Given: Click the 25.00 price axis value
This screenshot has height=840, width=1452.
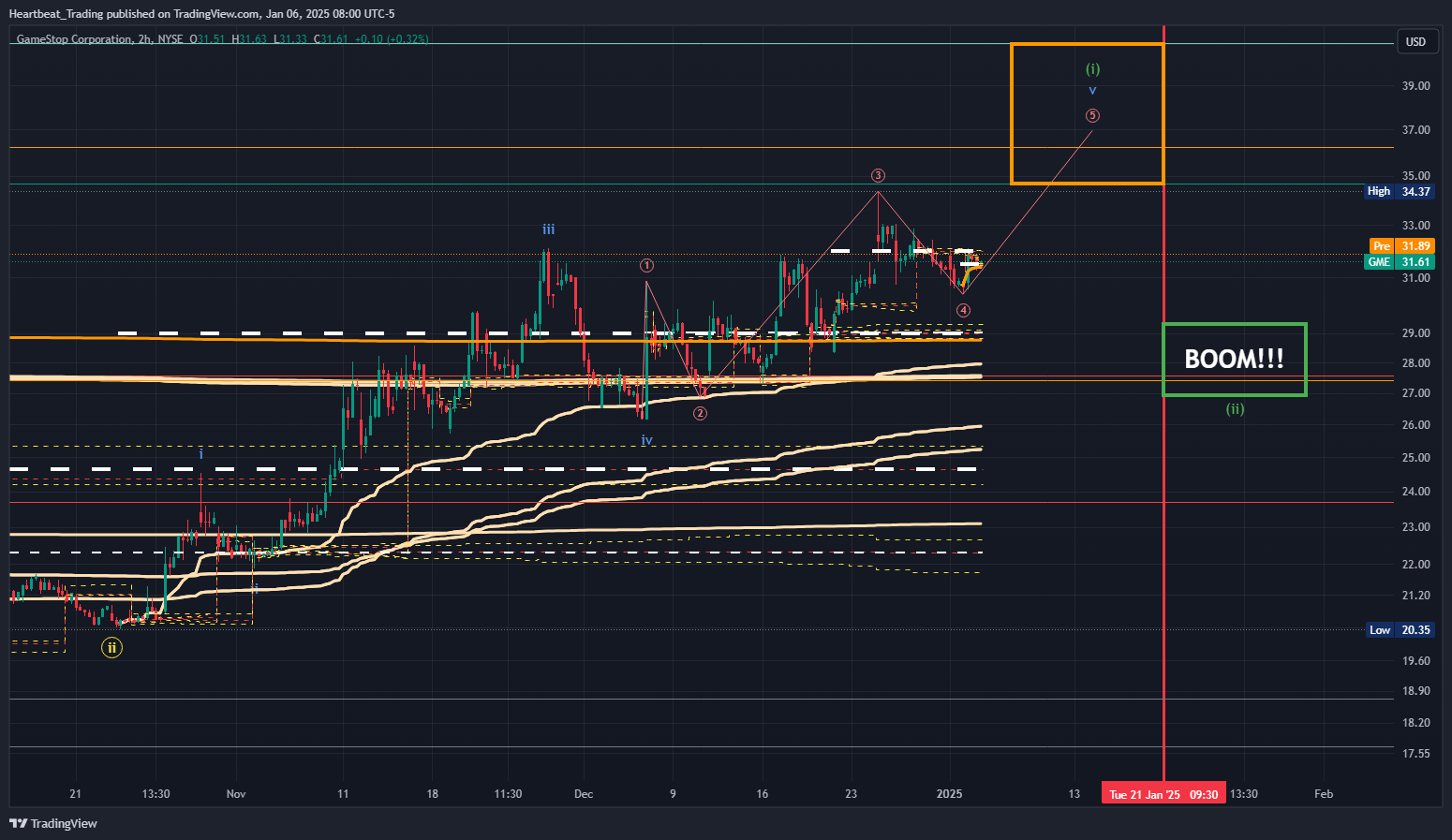Looking at the screenshot, I should pyautogui.click(x=1415, y=458).
